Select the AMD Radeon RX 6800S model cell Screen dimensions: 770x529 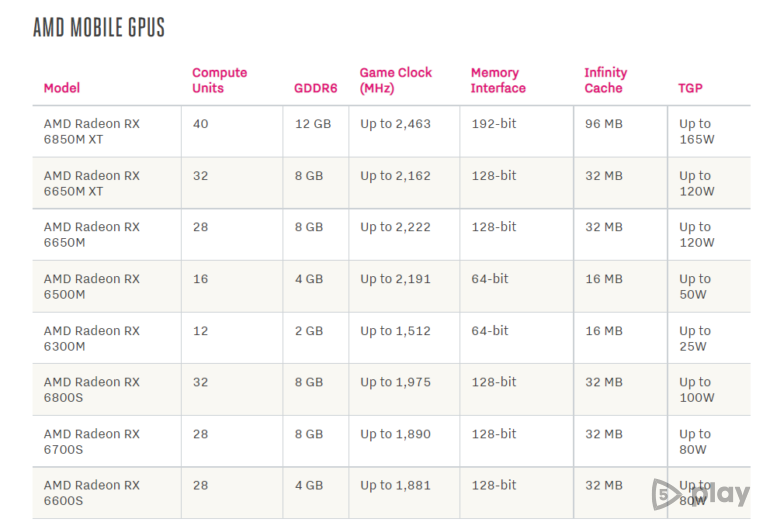pos(92,390)
